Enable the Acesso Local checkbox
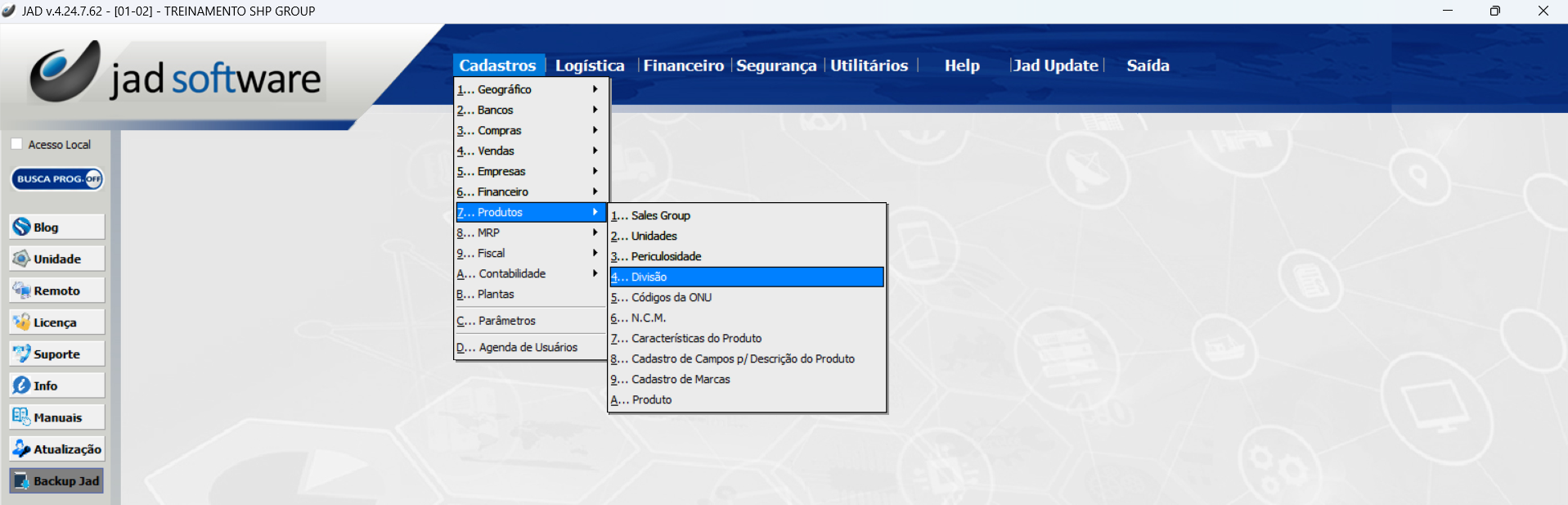 [x=16, y=144]
